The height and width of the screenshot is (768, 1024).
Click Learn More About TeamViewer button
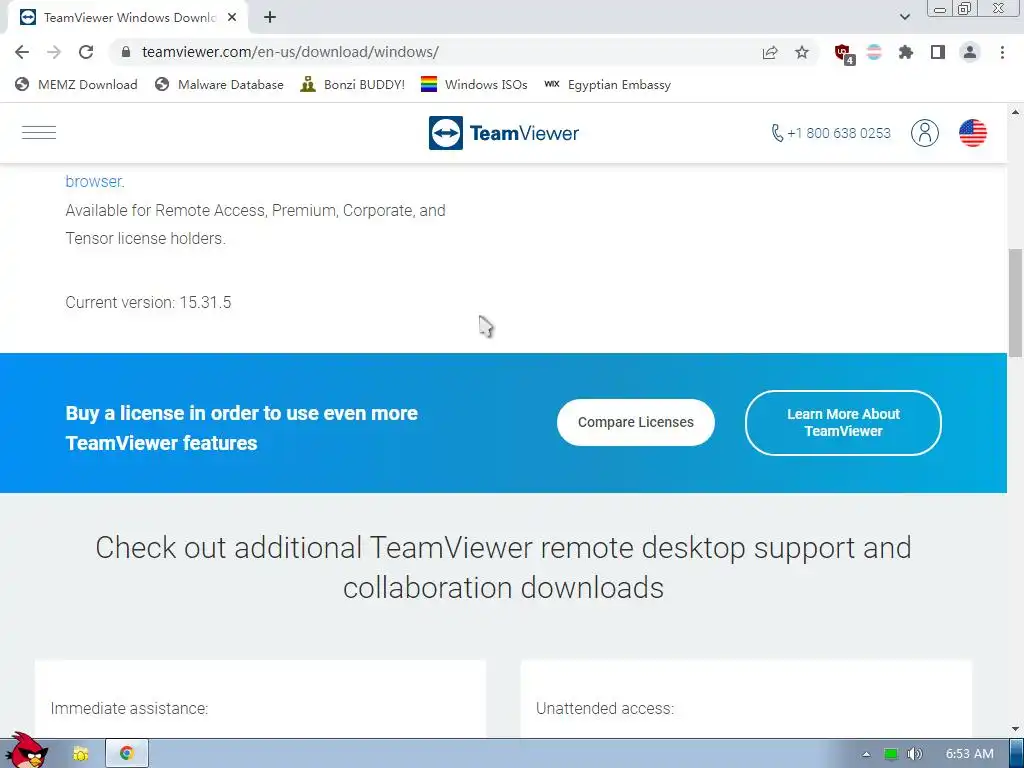pos(843,423)
